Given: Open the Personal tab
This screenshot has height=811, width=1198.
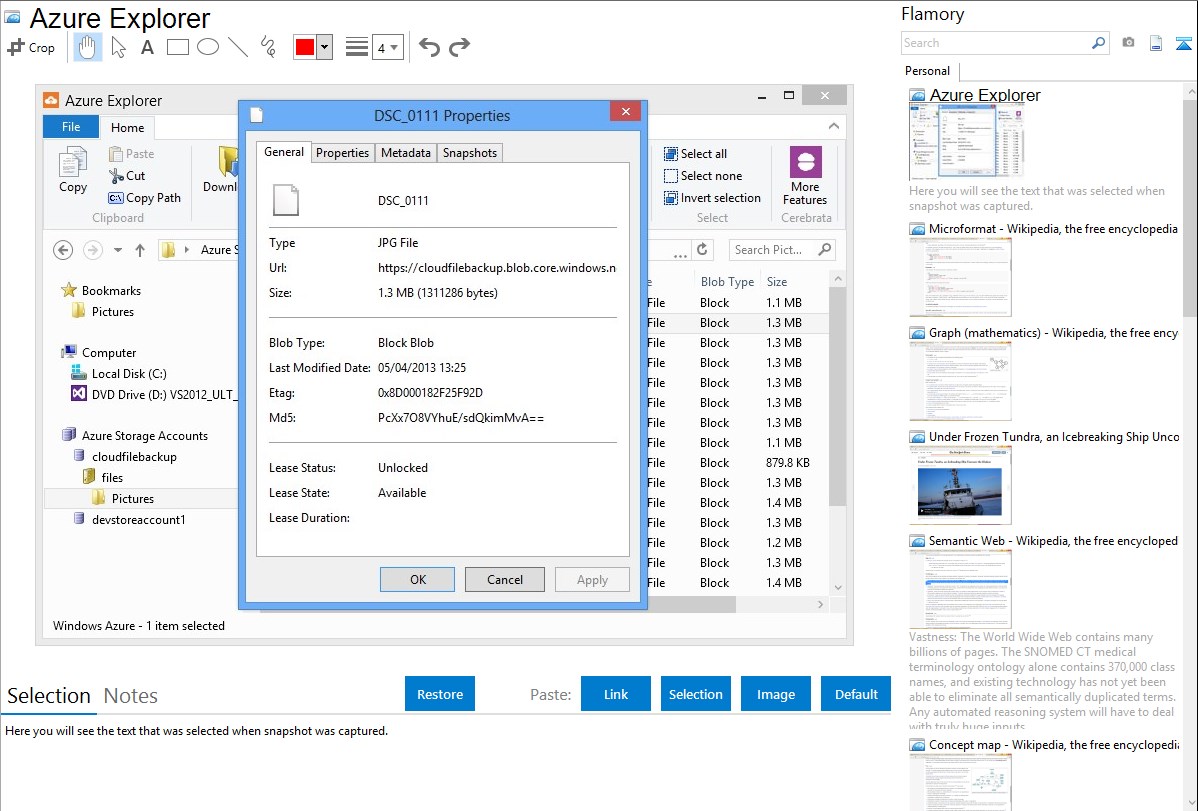Looking at the screenshot, I should [x=928, y=70].
